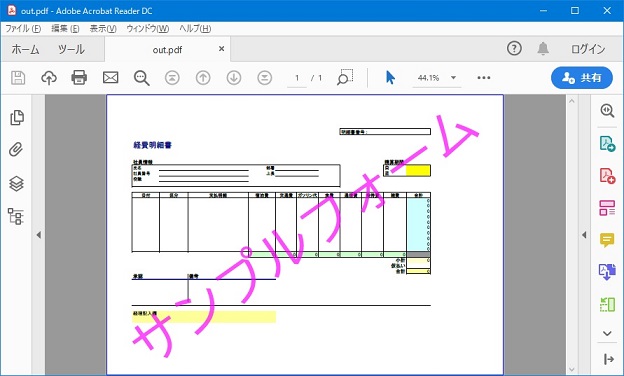The height and width of the screenshot is (376, 624).
Task: Close the out.pdf tab
Action: tap(222, 49)
